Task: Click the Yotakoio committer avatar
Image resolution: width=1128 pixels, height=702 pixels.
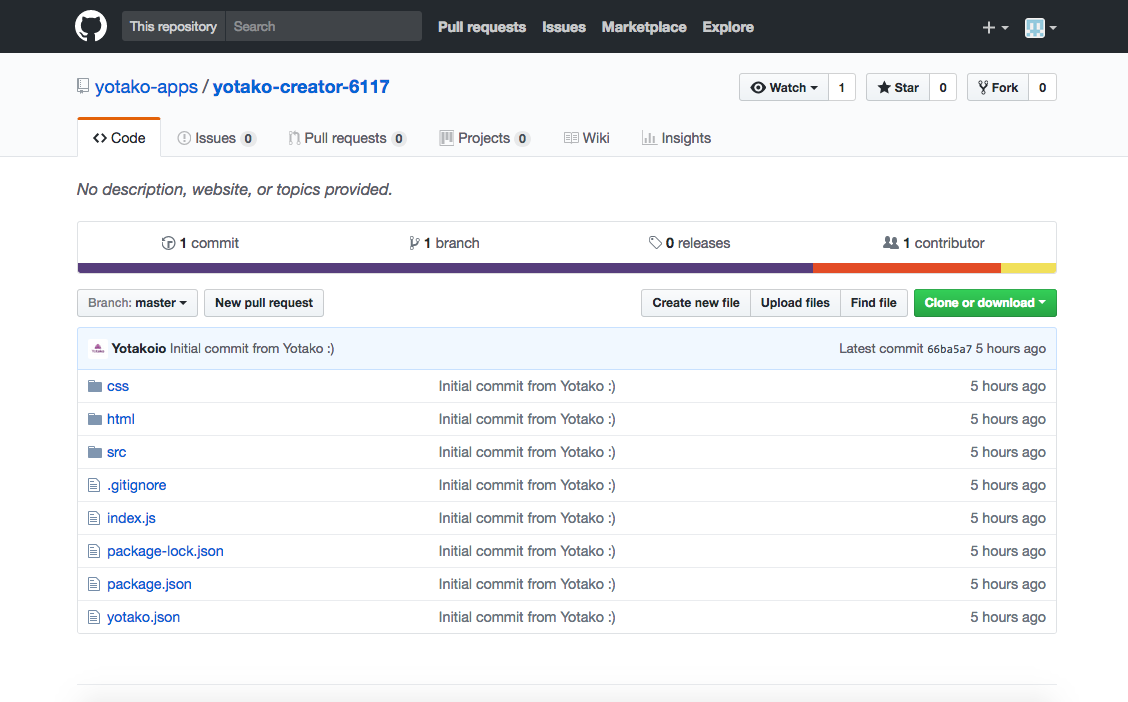Action: pyautogui.click(x=98, y=349)
